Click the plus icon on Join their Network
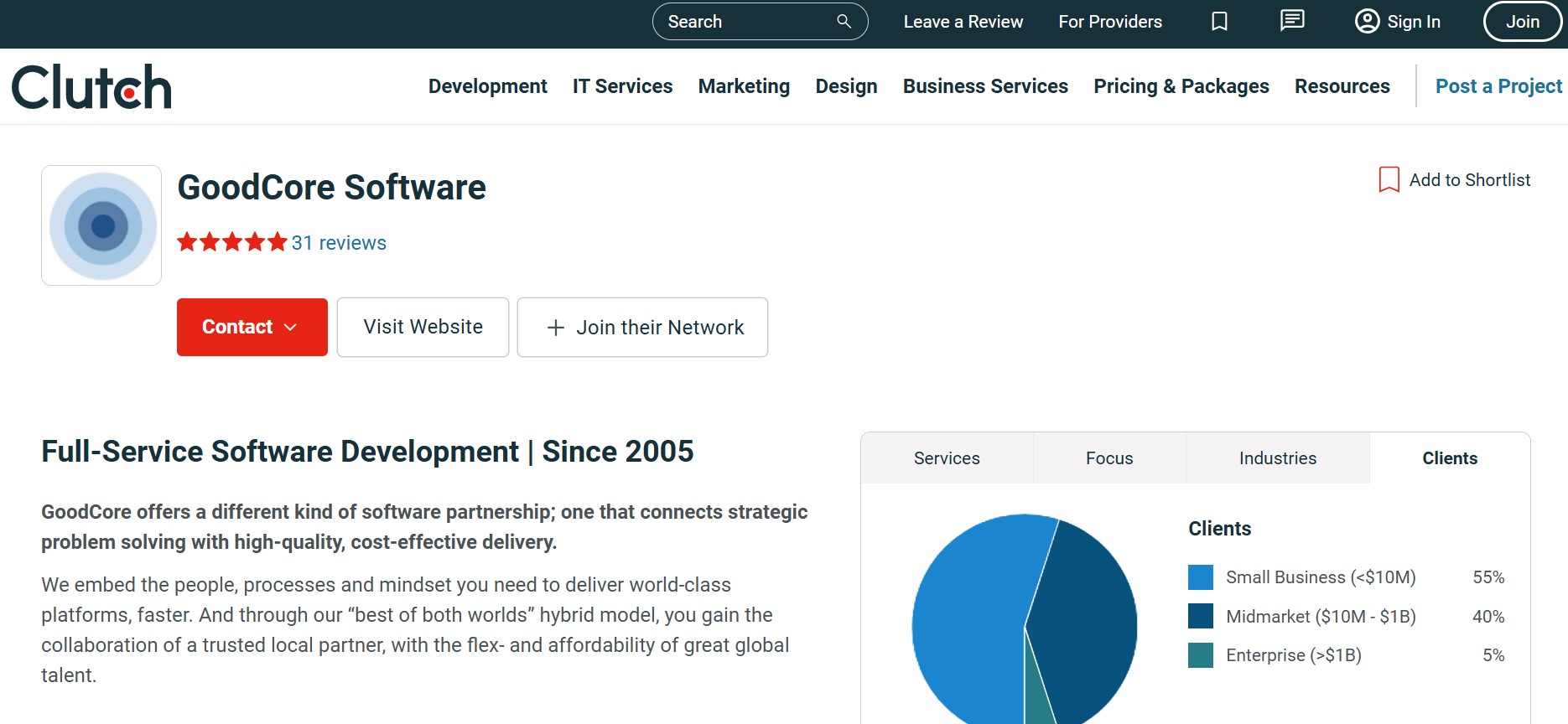 click(x=555, y=328)
